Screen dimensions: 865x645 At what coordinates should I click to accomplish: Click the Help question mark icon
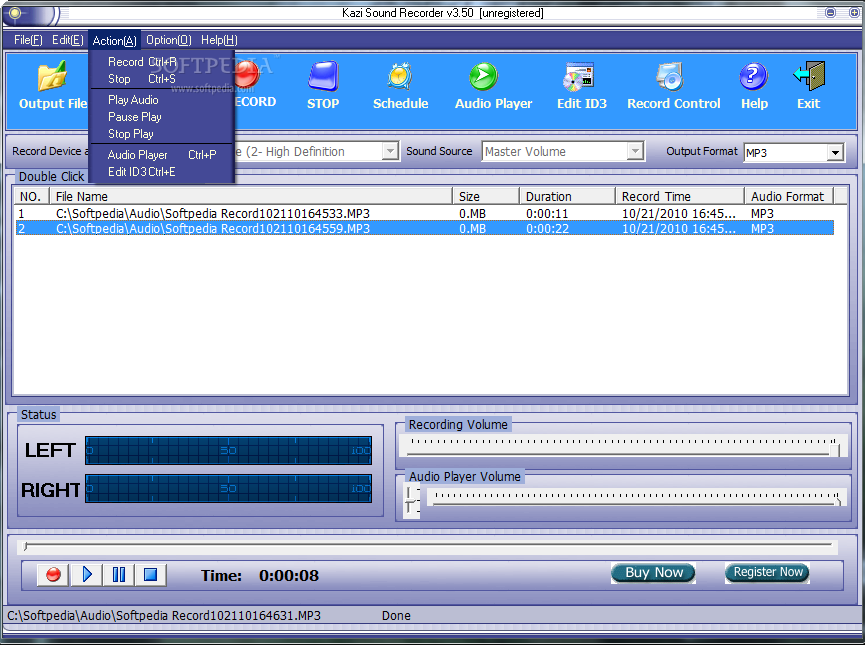[753, 76]
